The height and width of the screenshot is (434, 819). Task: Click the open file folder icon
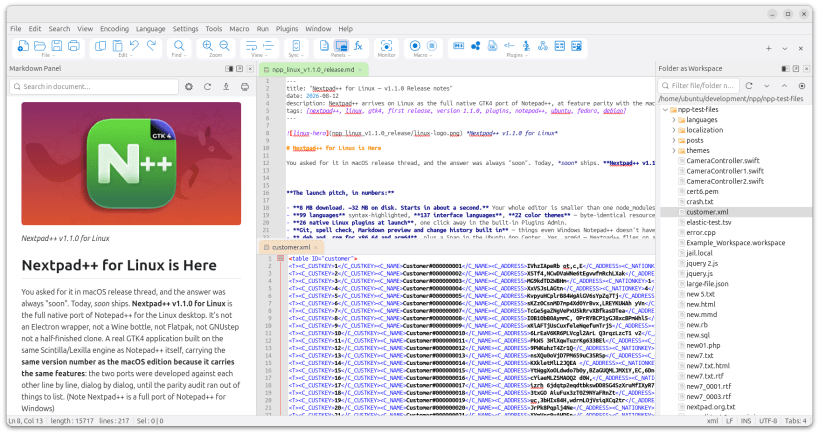click(x=40, y=46)
